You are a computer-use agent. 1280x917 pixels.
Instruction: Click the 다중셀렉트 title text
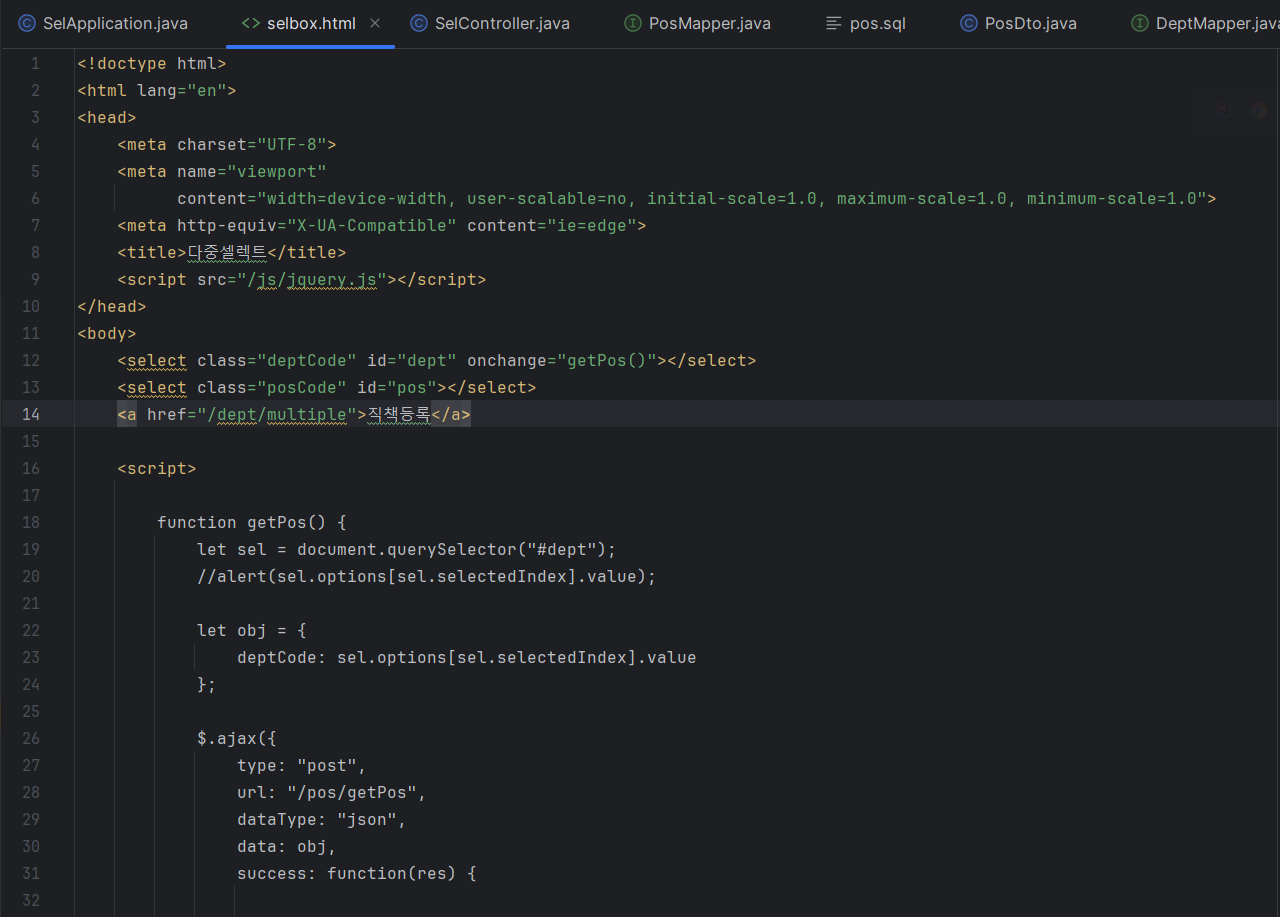[226, 252]
